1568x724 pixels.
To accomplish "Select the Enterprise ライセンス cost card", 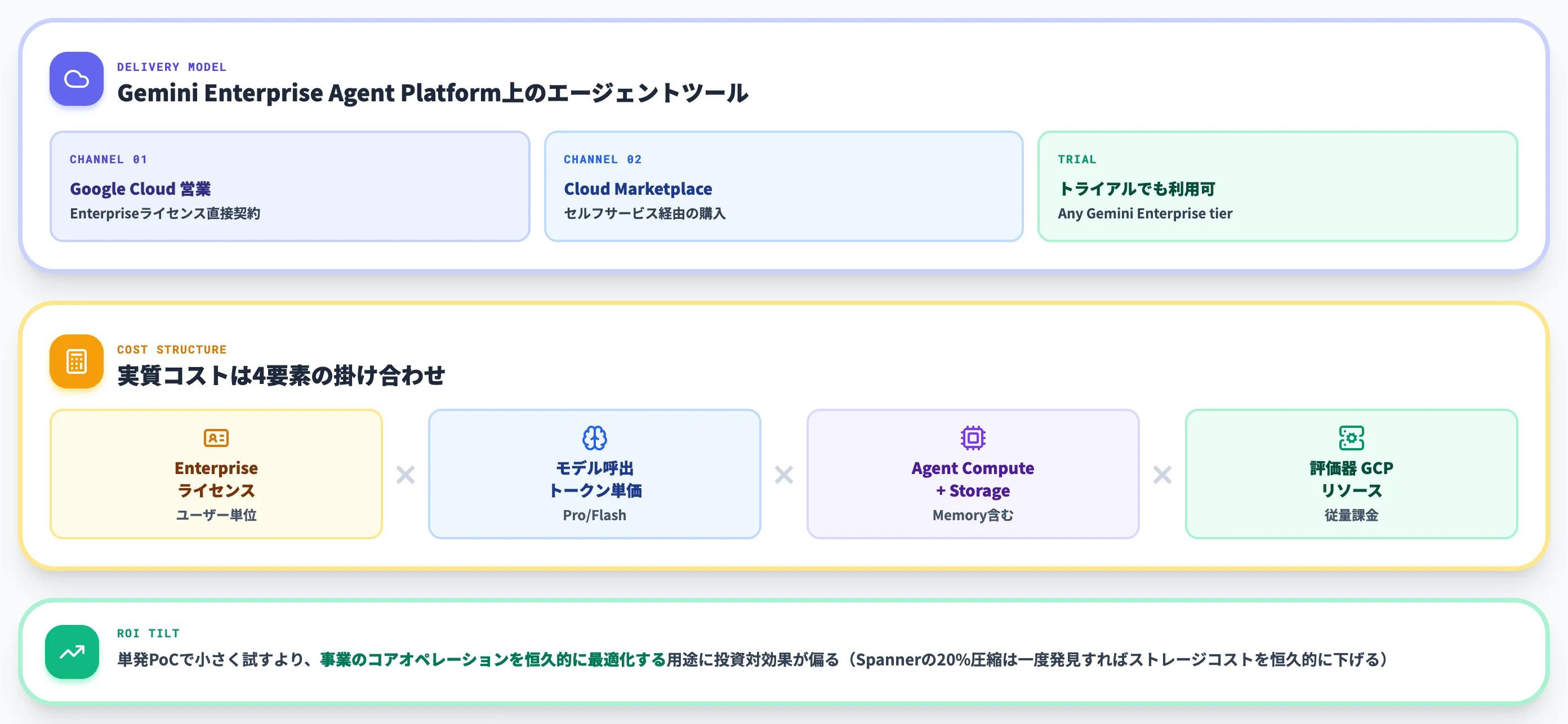I will click(216, 474).
